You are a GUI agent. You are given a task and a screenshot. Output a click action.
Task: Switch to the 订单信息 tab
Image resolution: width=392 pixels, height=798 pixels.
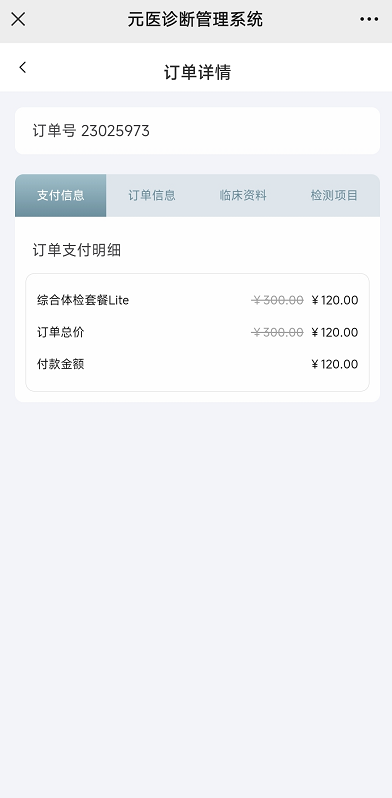pos(152,195)
